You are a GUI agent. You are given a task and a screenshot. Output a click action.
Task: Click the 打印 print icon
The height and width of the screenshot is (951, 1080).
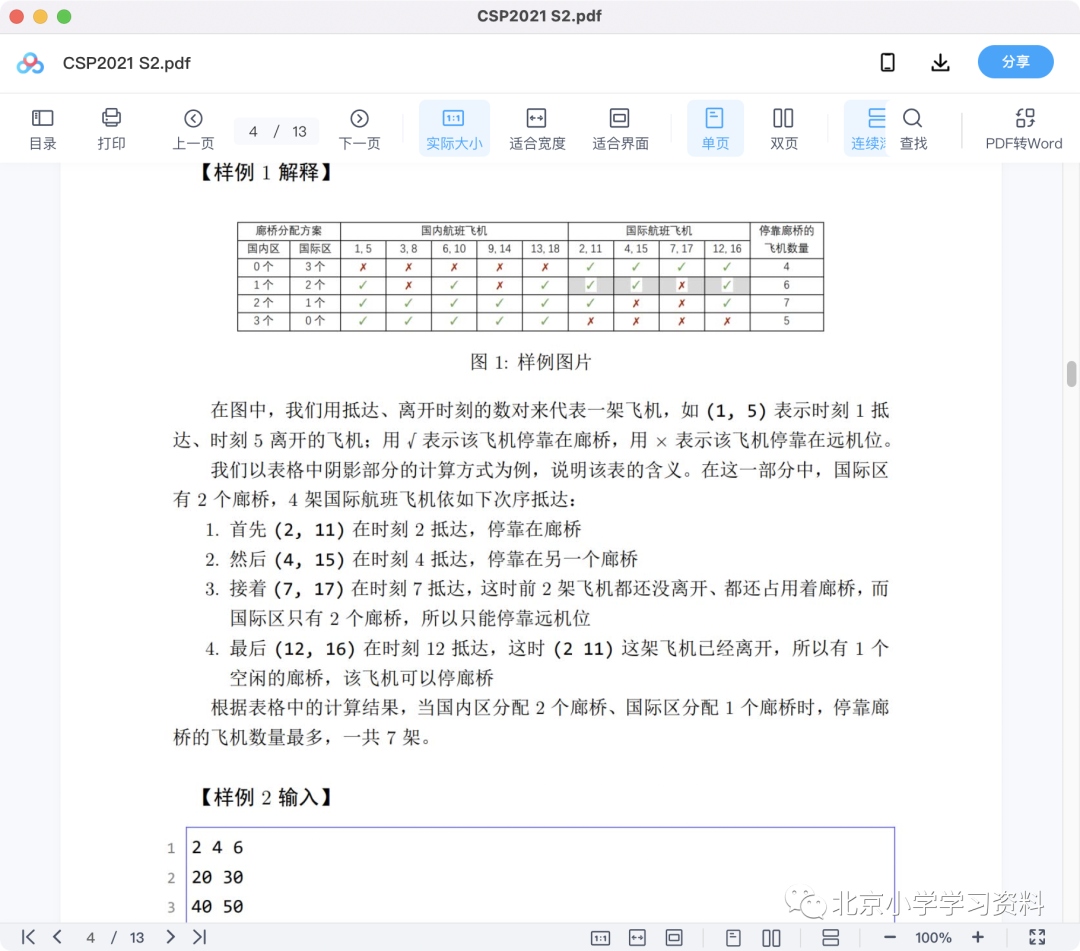pyautogui.click(x=111, y=129)
